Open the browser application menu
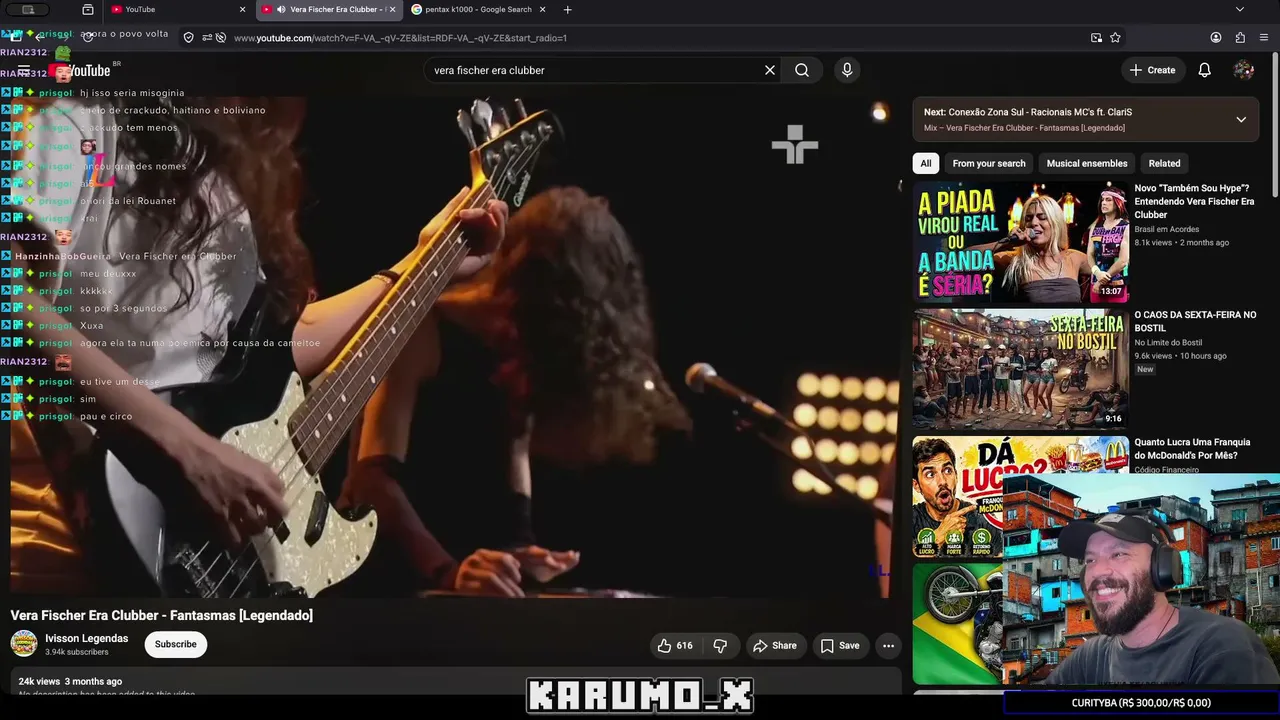The image size is (1280, 720). click(1265, 38)
